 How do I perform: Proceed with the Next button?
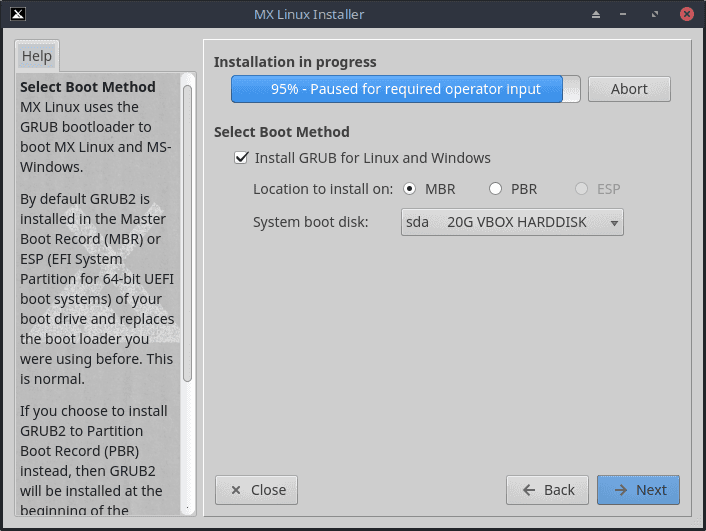tap(638, 490)
